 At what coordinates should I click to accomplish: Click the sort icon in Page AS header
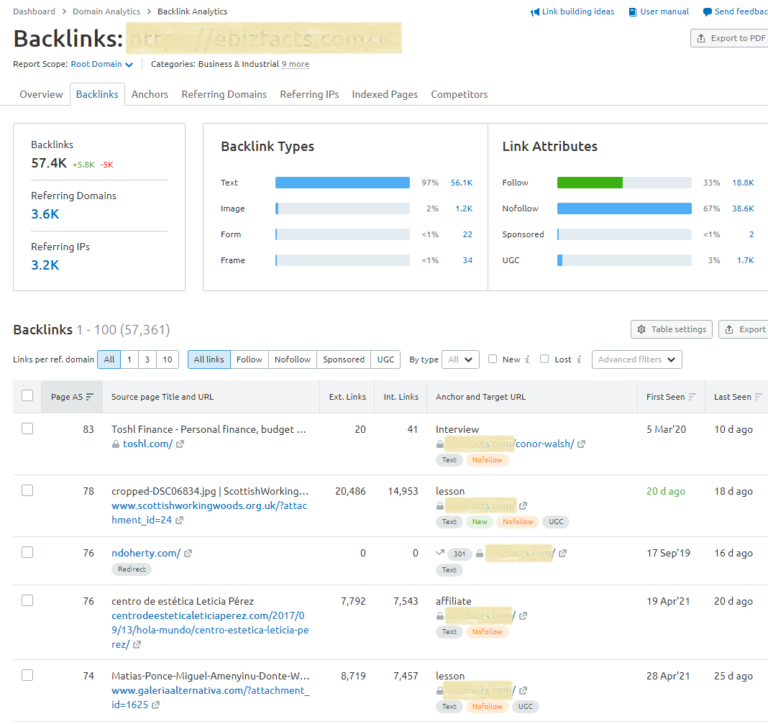click(x=90, y=397)
